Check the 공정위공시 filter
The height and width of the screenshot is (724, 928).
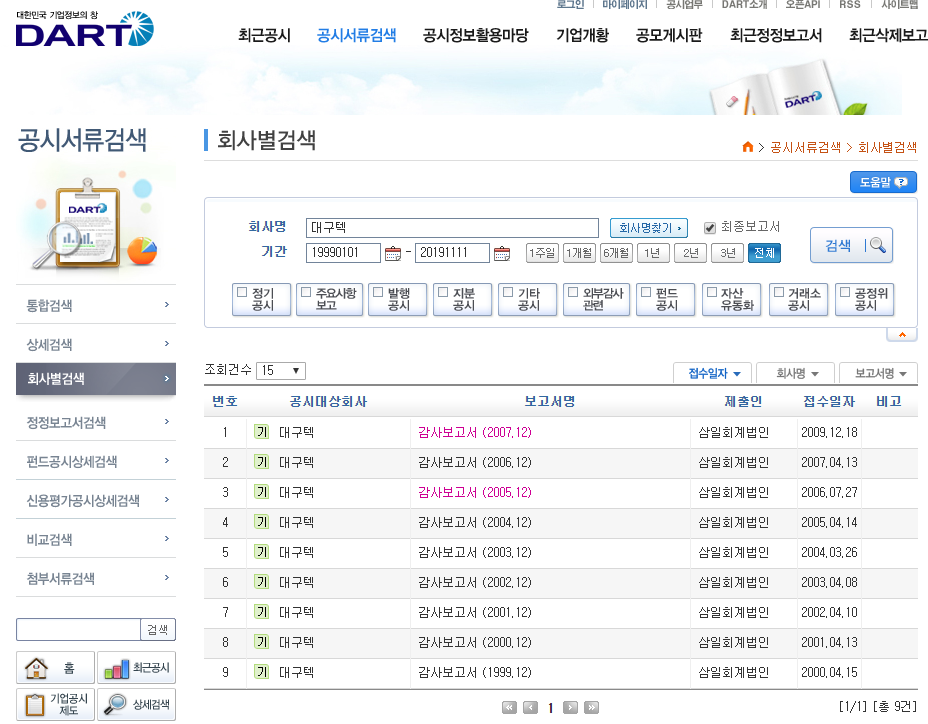pyautogui.click(x=845, y=292)
